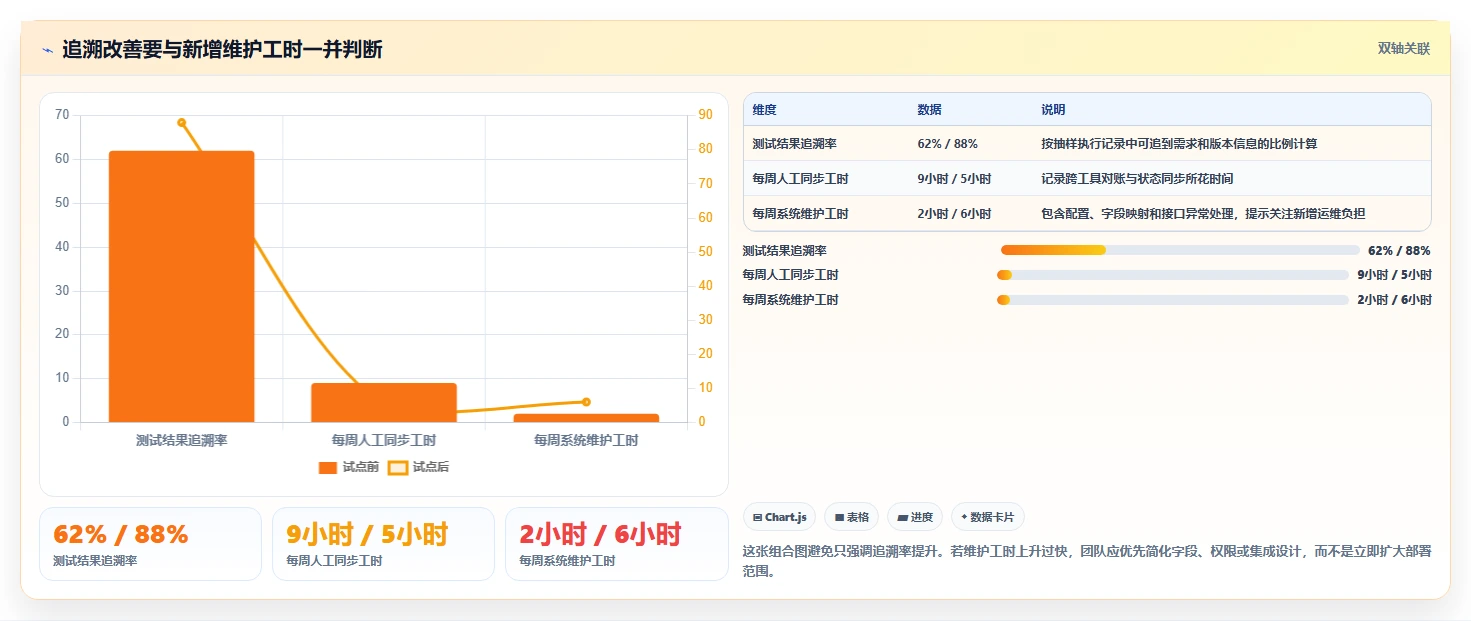This screenshot has height=621, width=1471.
Task: Click the summary paragraph starting 这张组合图
Action: click(x=1088, y=561)
